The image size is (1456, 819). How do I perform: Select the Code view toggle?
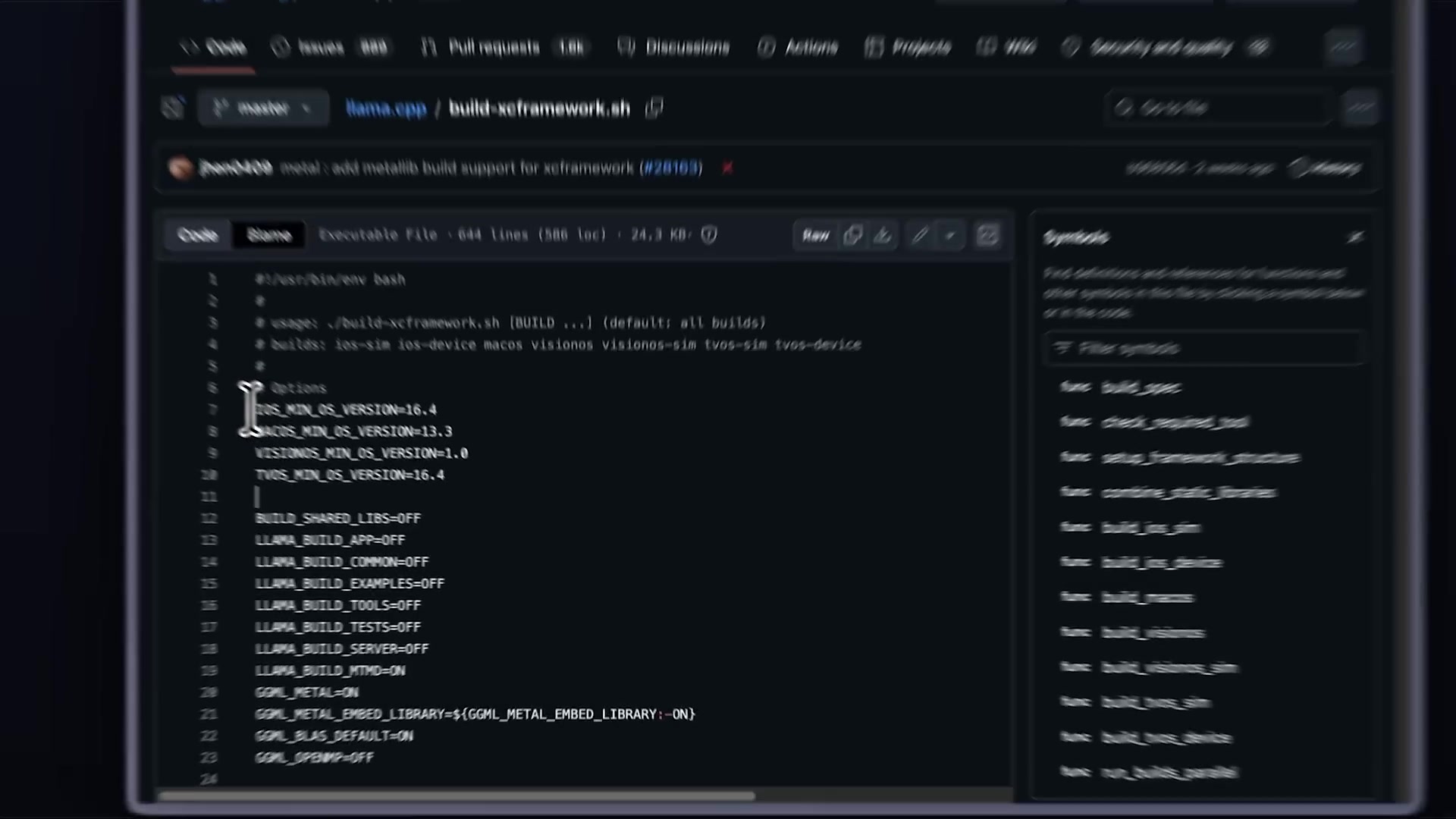tap(198, 235)
